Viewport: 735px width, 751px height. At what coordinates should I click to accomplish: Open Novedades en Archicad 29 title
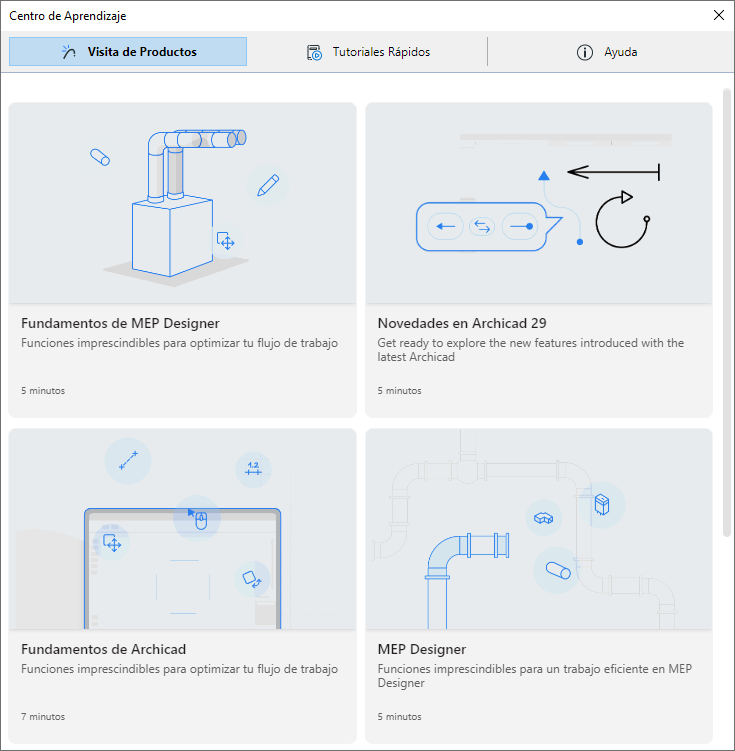pyautogui.click(x=461, y=323)
